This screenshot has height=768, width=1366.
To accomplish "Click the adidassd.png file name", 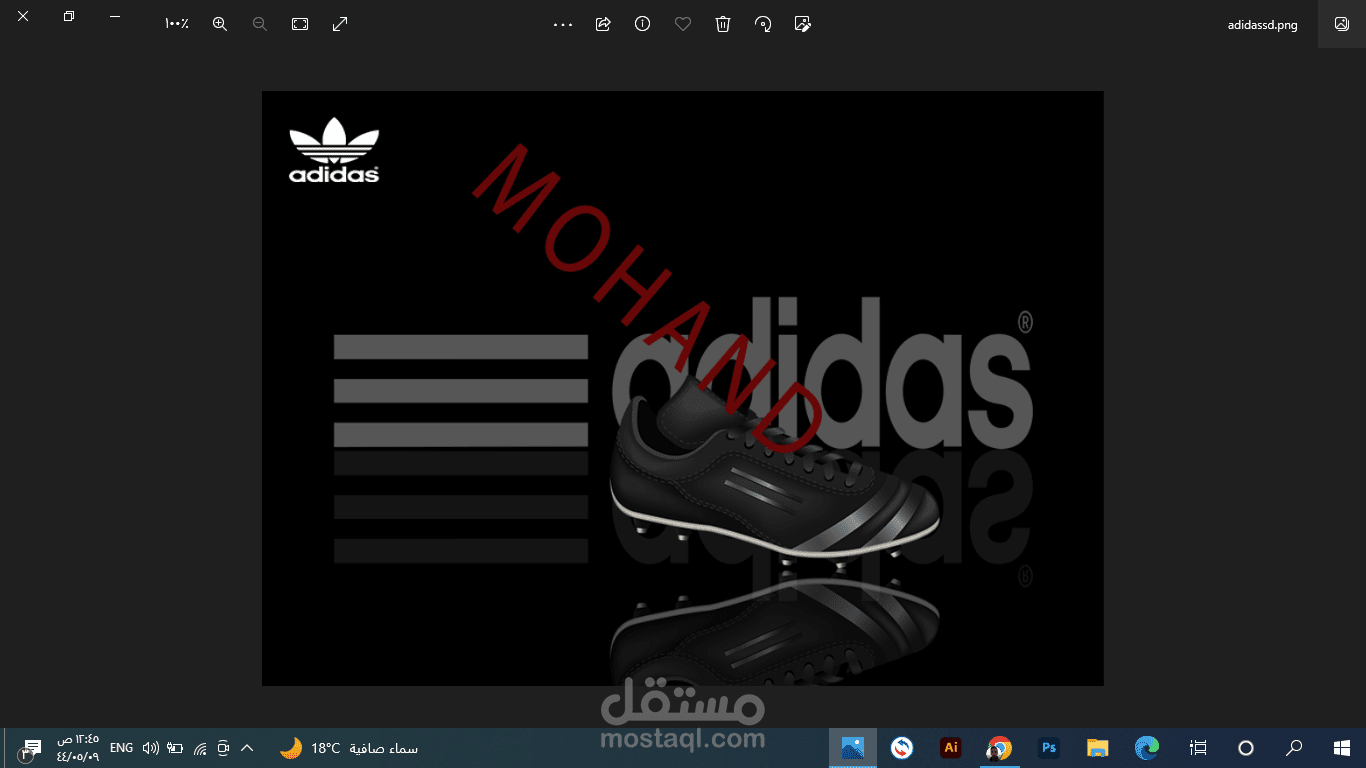I will pos(1262,25).
